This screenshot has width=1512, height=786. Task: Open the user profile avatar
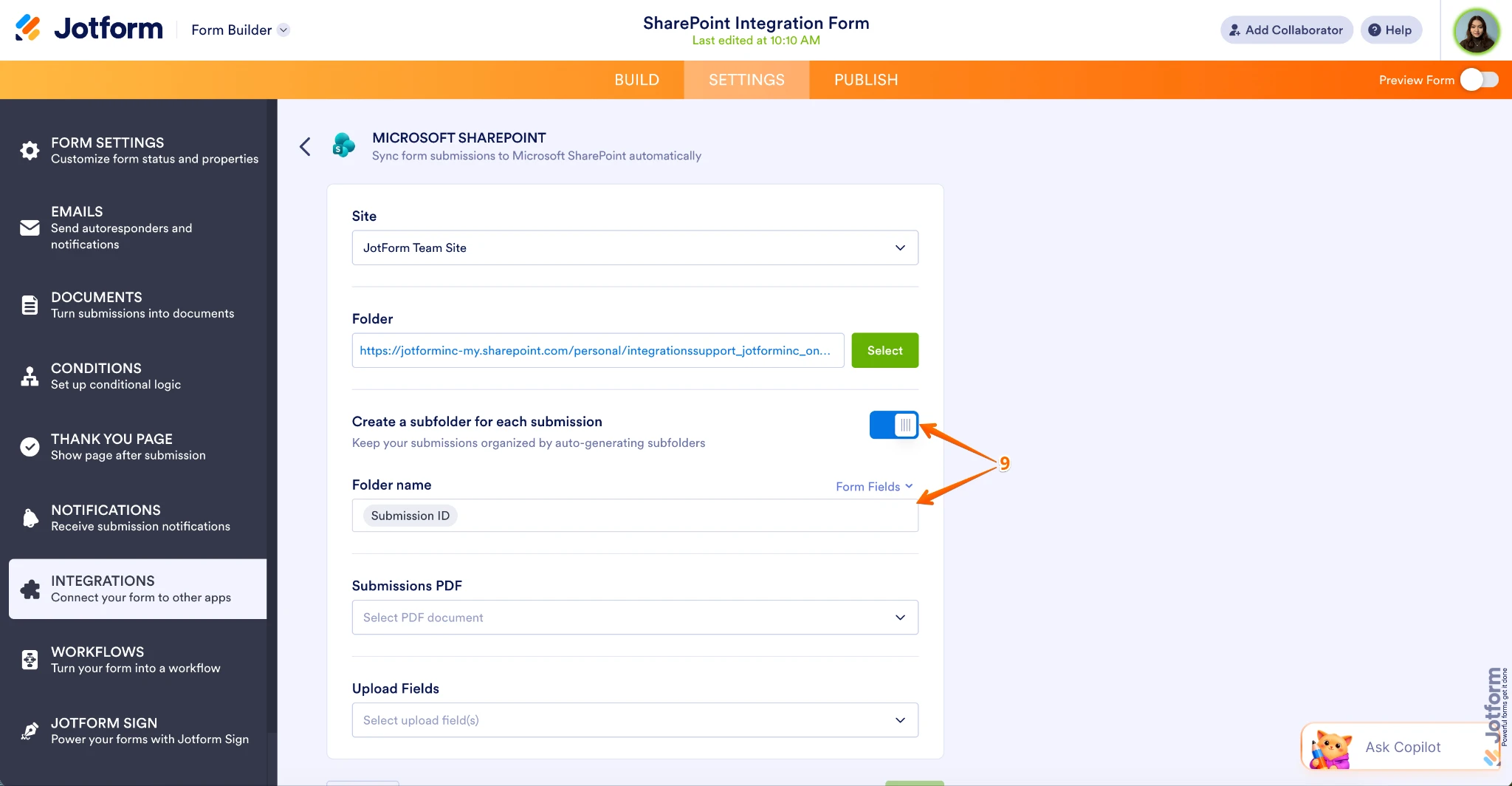1476,31
